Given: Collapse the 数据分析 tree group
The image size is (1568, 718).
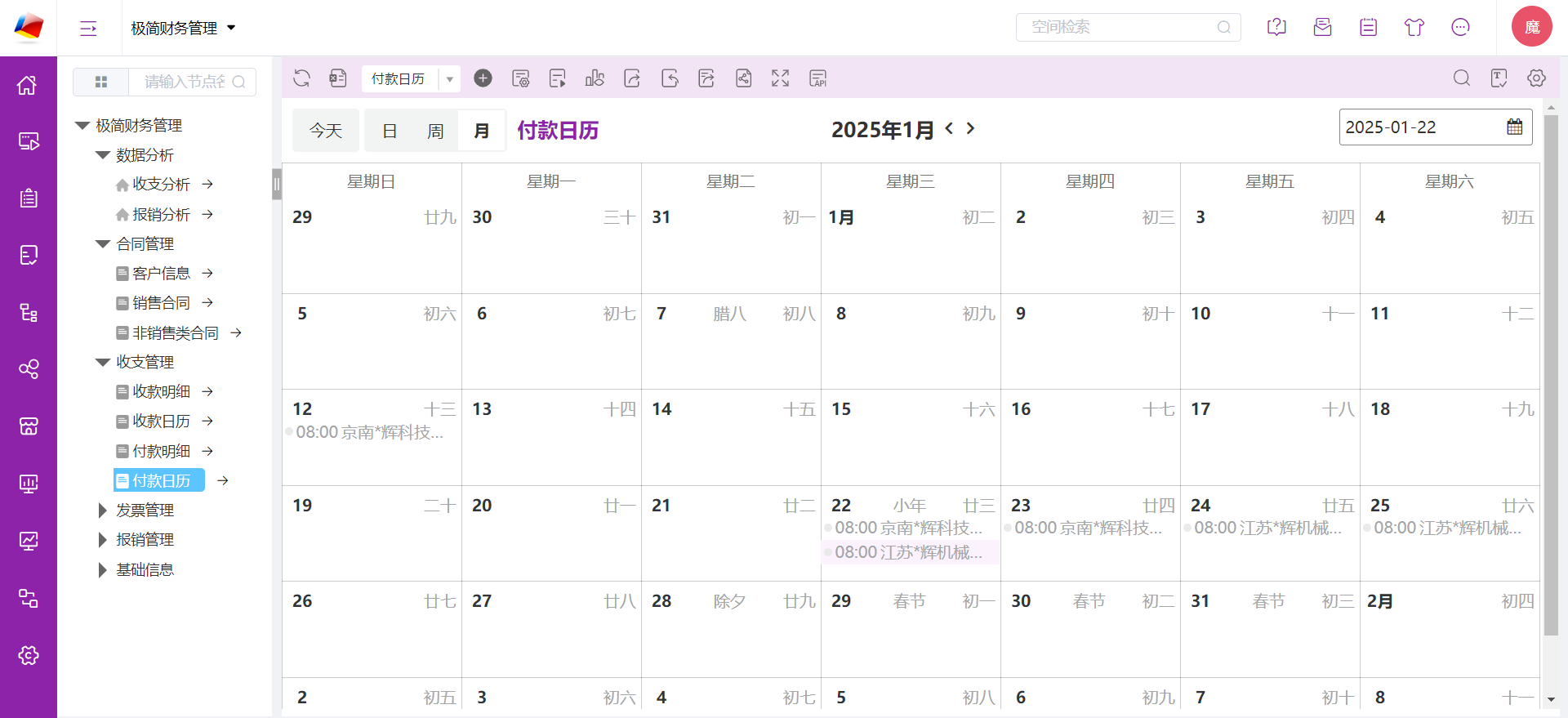Looking at the screenshot, I should (x=102, y=155).
